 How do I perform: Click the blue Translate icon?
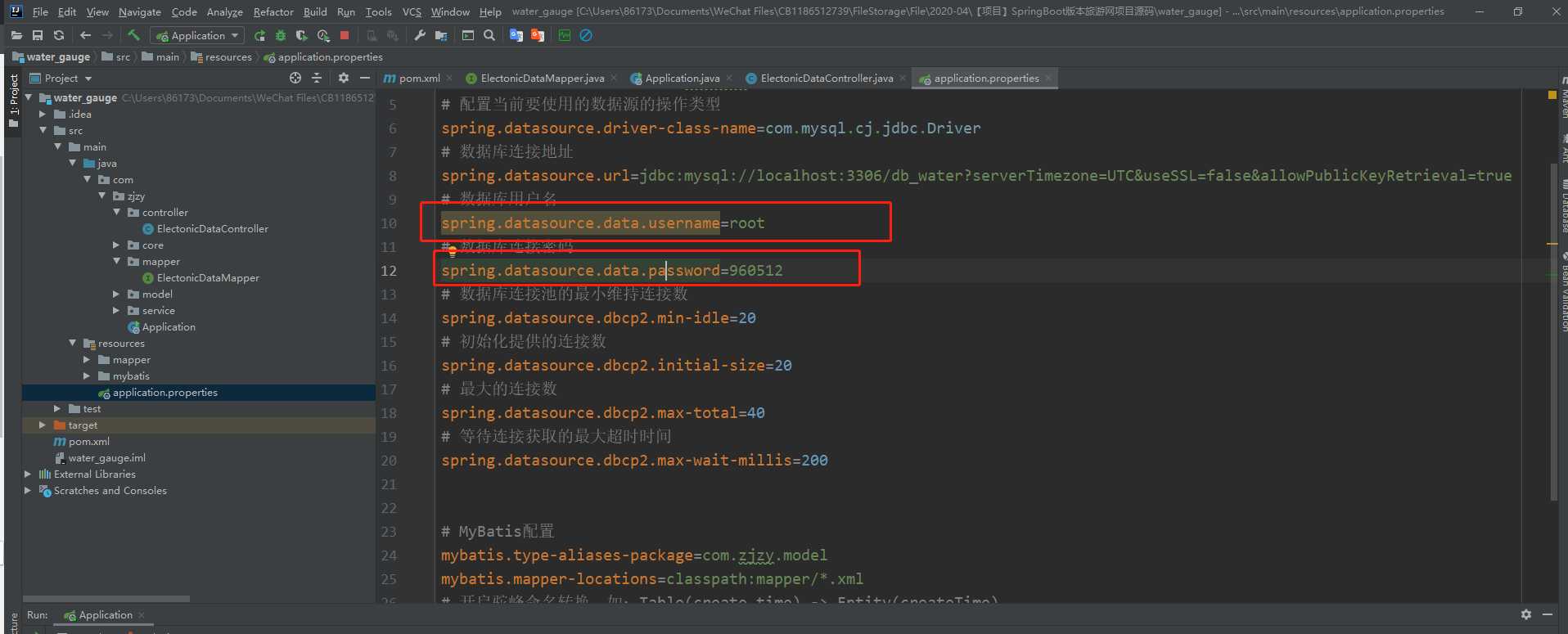tap(516, 35)
